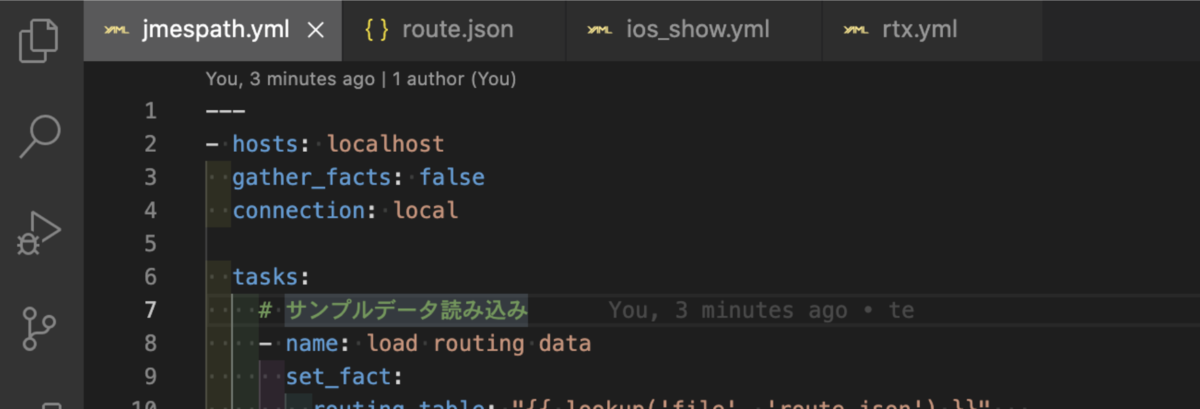The height and width of the screenshot is (409, 1200).
Task: Click line number 9 in gutter
Action: (x=150, y=376)
